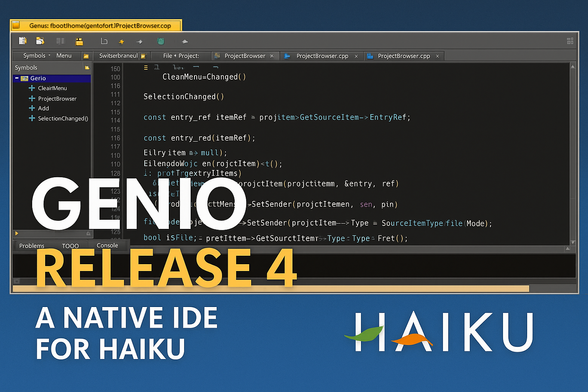
Task: Click the editor scrollbar up arrow
Action: click(573, 67)
